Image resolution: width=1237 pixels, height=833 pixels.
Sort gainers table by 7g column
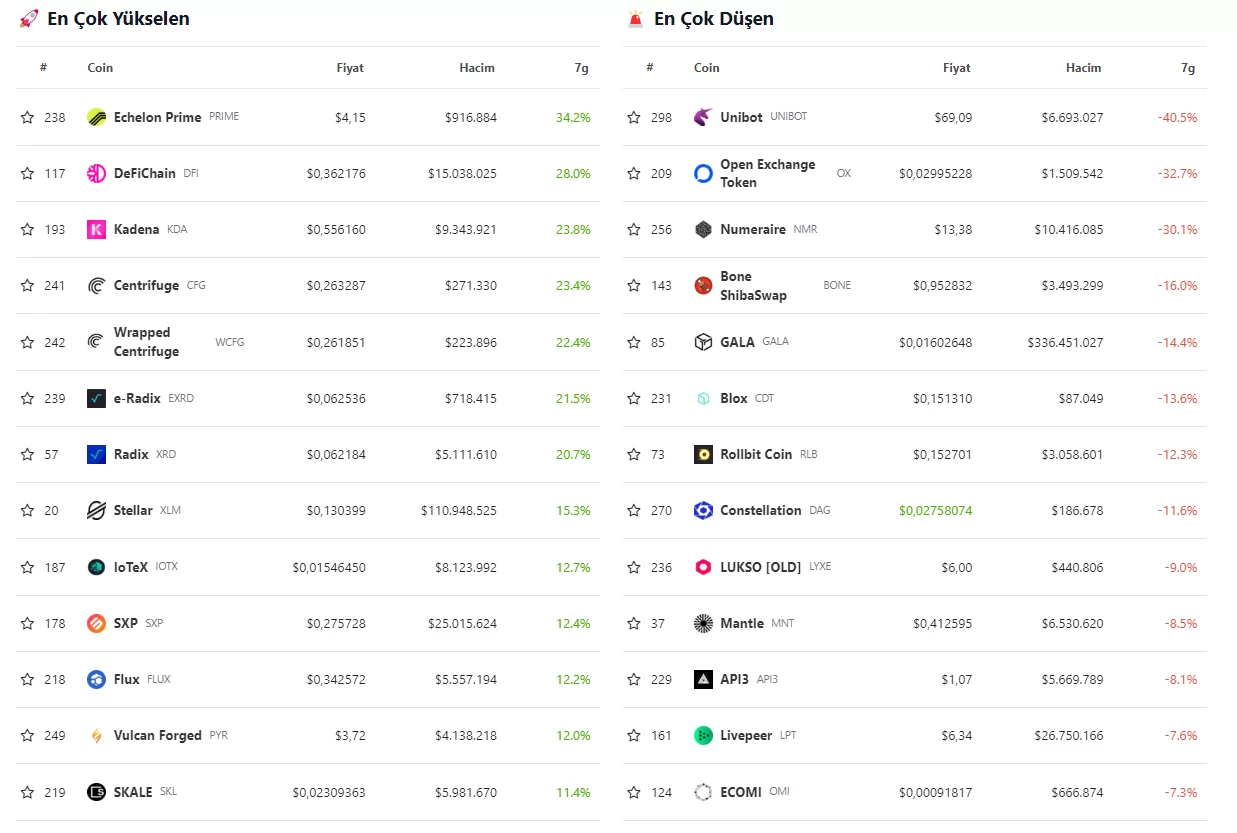(581, 68)
